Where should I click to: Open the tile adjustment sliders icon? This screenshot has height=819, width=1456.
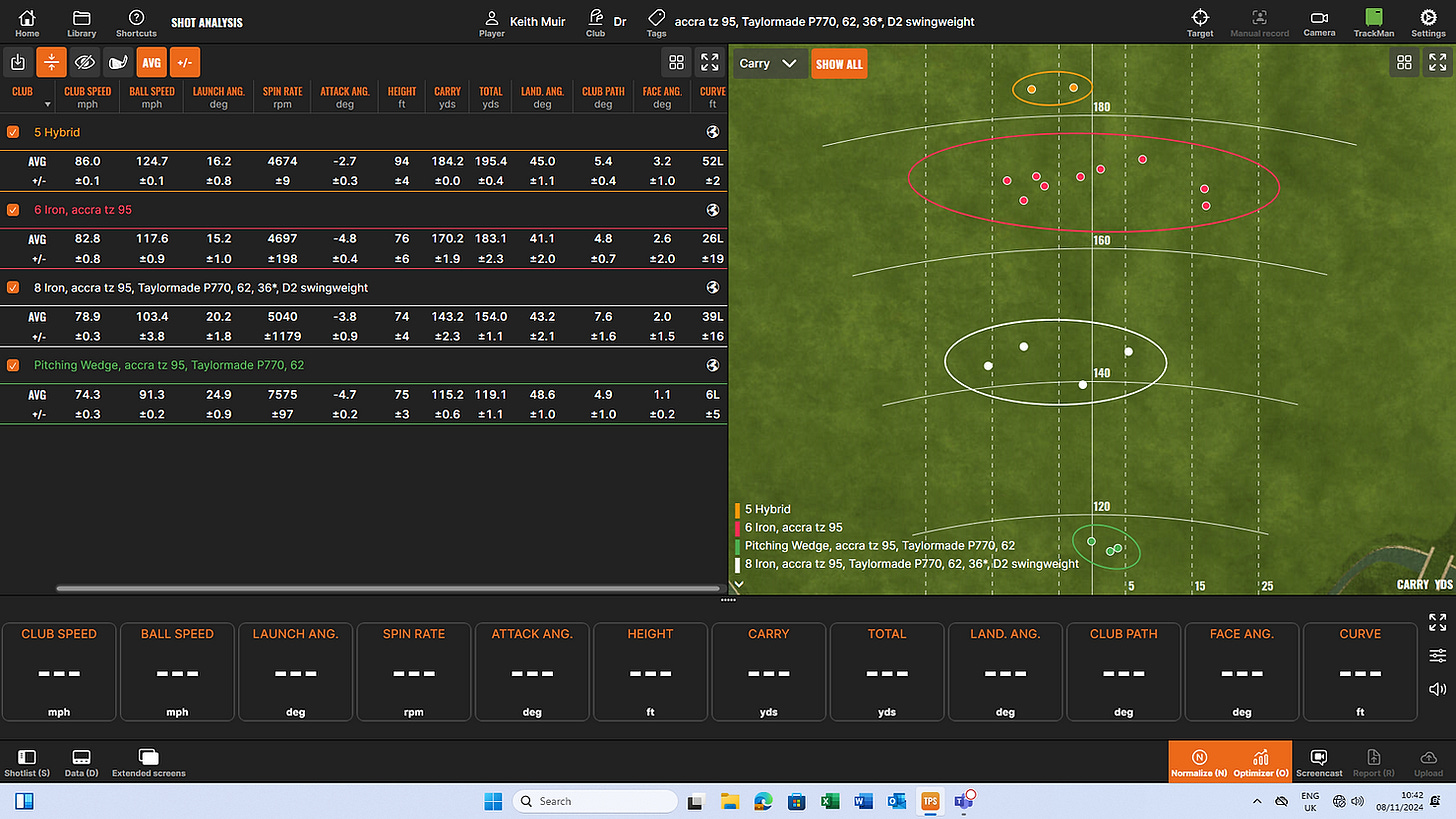point(1438,656)
